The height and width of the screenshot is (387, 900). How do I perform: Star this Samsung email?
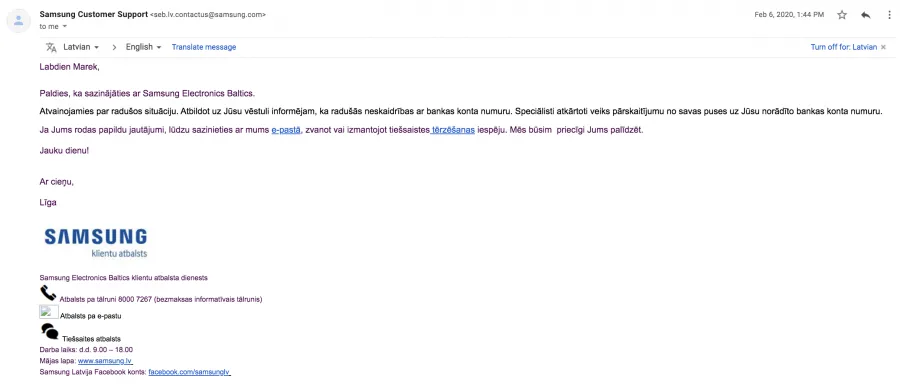coord(841,15)
